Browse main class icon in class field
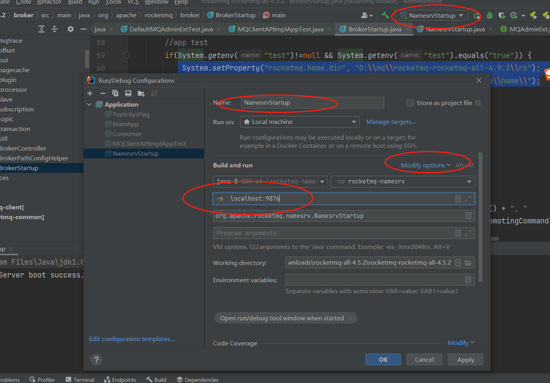550x383 pixels. coord(468,216)
